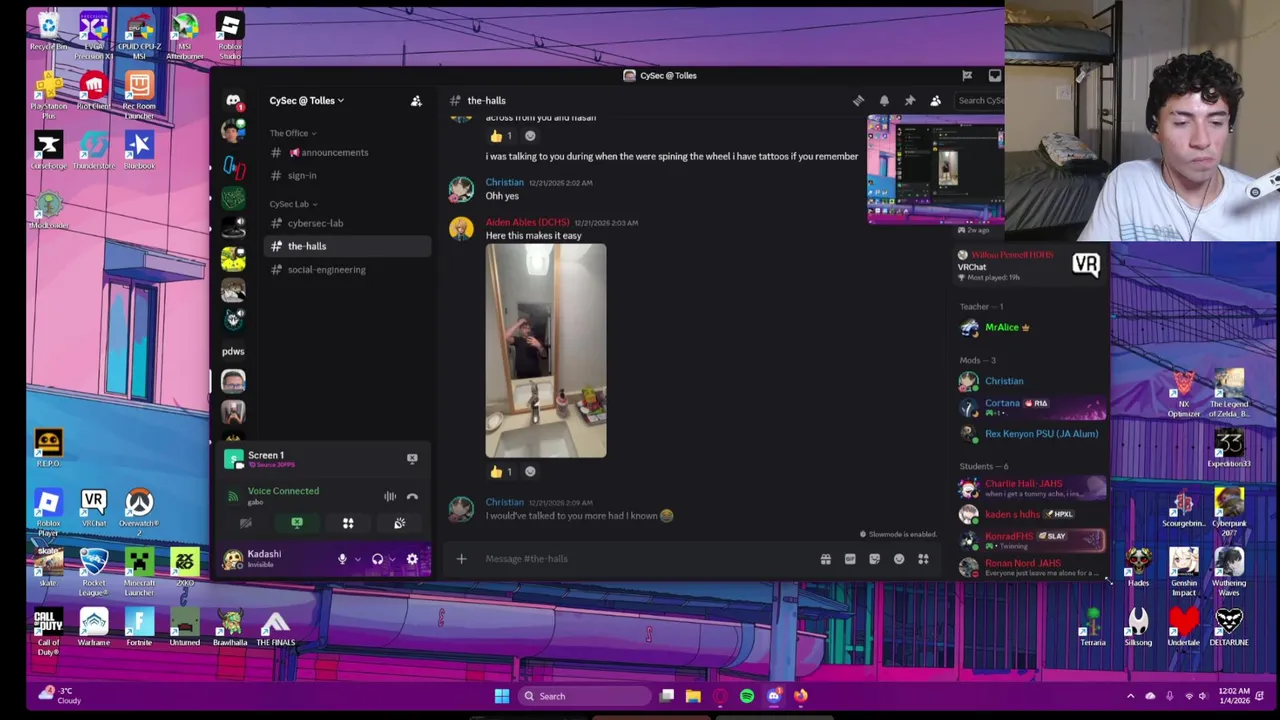The image size is (1280, 720).
Task: Expand headphone output options chevron
Action: tap(392, 560)
